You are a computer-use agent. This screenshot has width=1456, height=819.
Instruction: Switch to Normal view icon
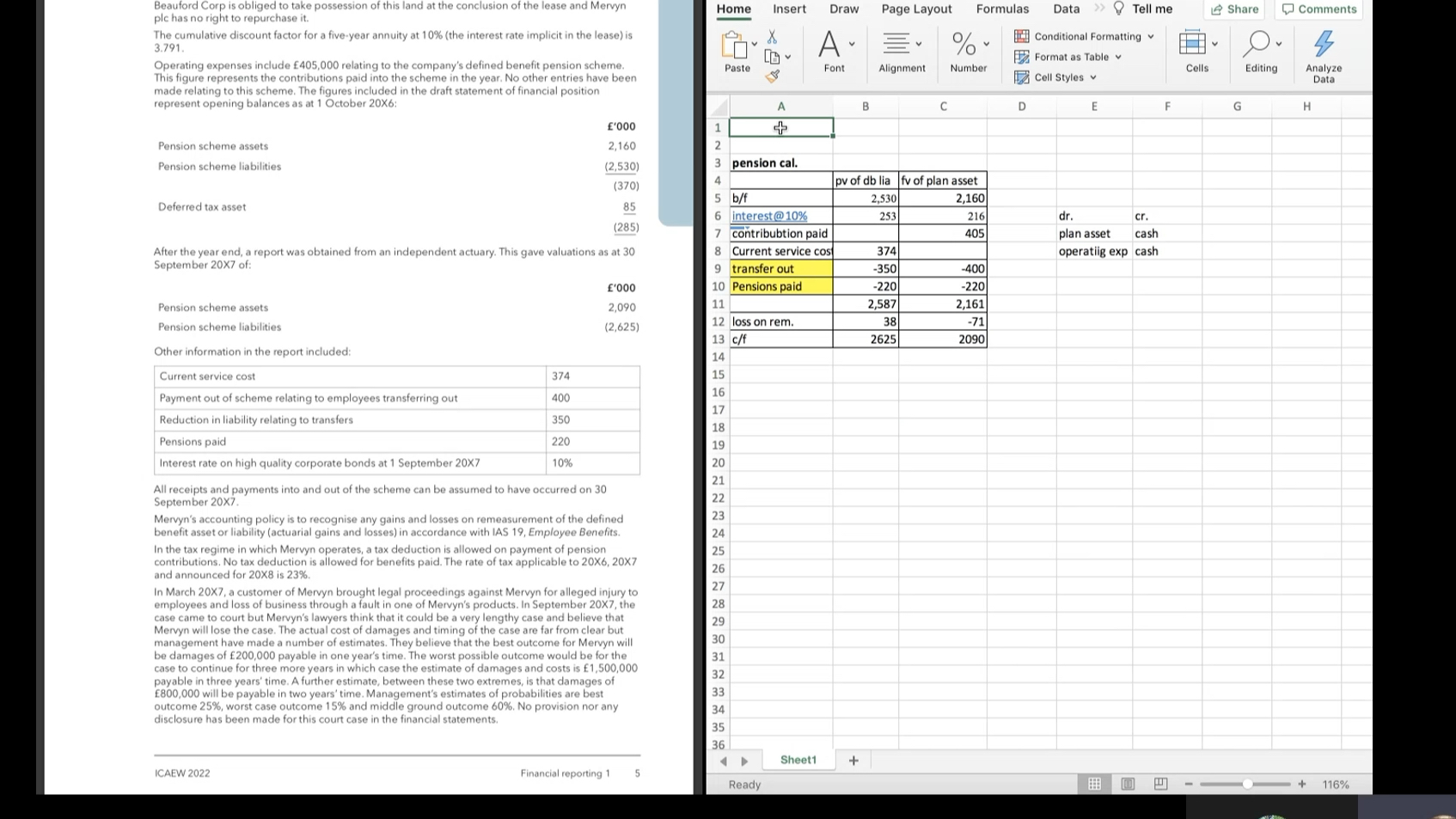click(x=1094, y=784)
